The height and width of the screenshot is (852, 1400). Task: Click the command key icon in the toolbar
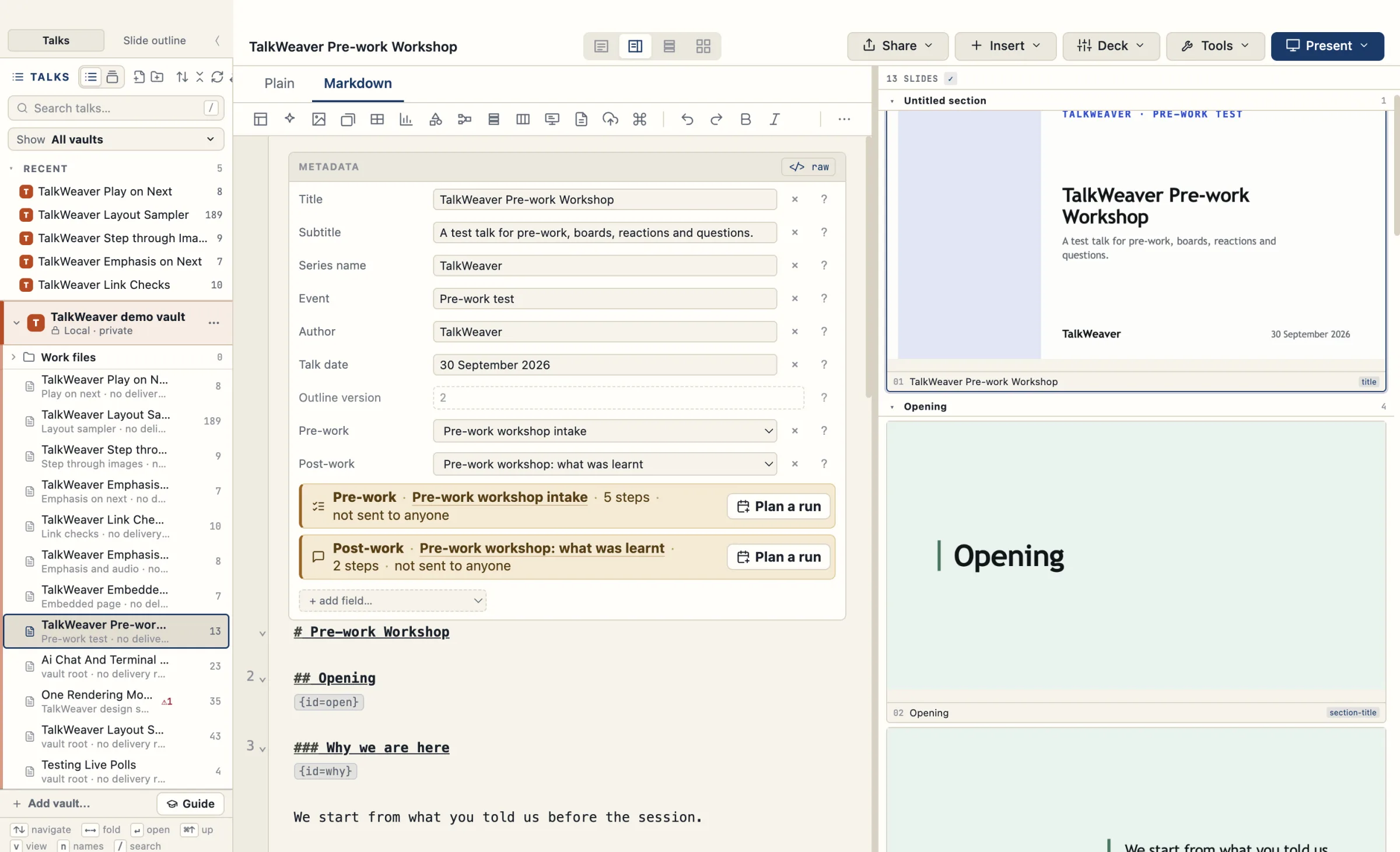639,119
